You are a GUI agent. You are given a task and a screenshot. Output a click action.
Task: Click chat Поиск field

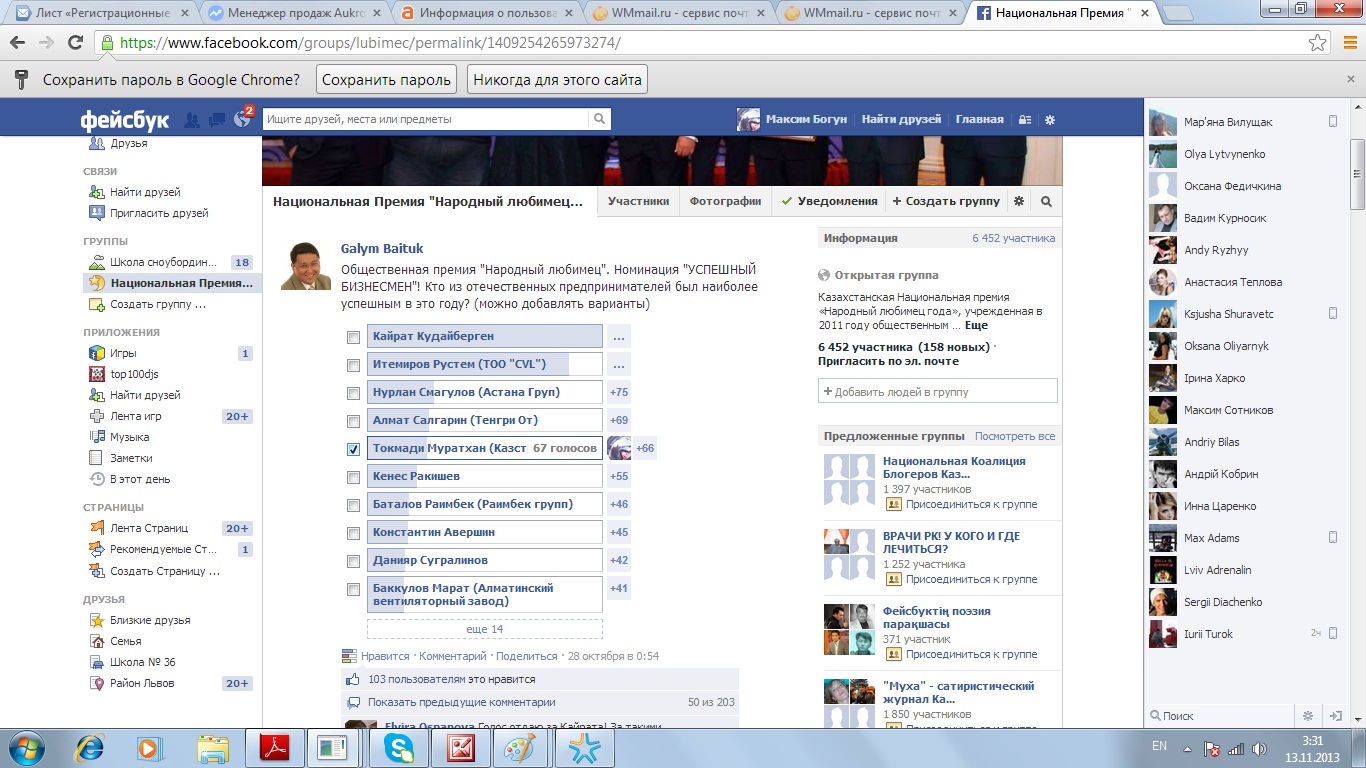[1220, 716]
